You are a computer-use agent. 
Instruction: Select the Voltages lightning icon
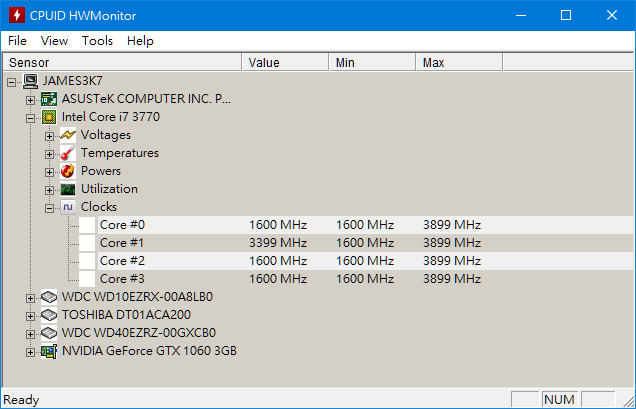coord(68,135)
